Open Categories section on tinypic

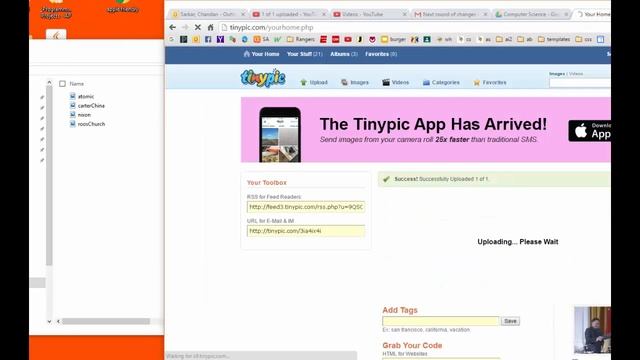[441, 82]
